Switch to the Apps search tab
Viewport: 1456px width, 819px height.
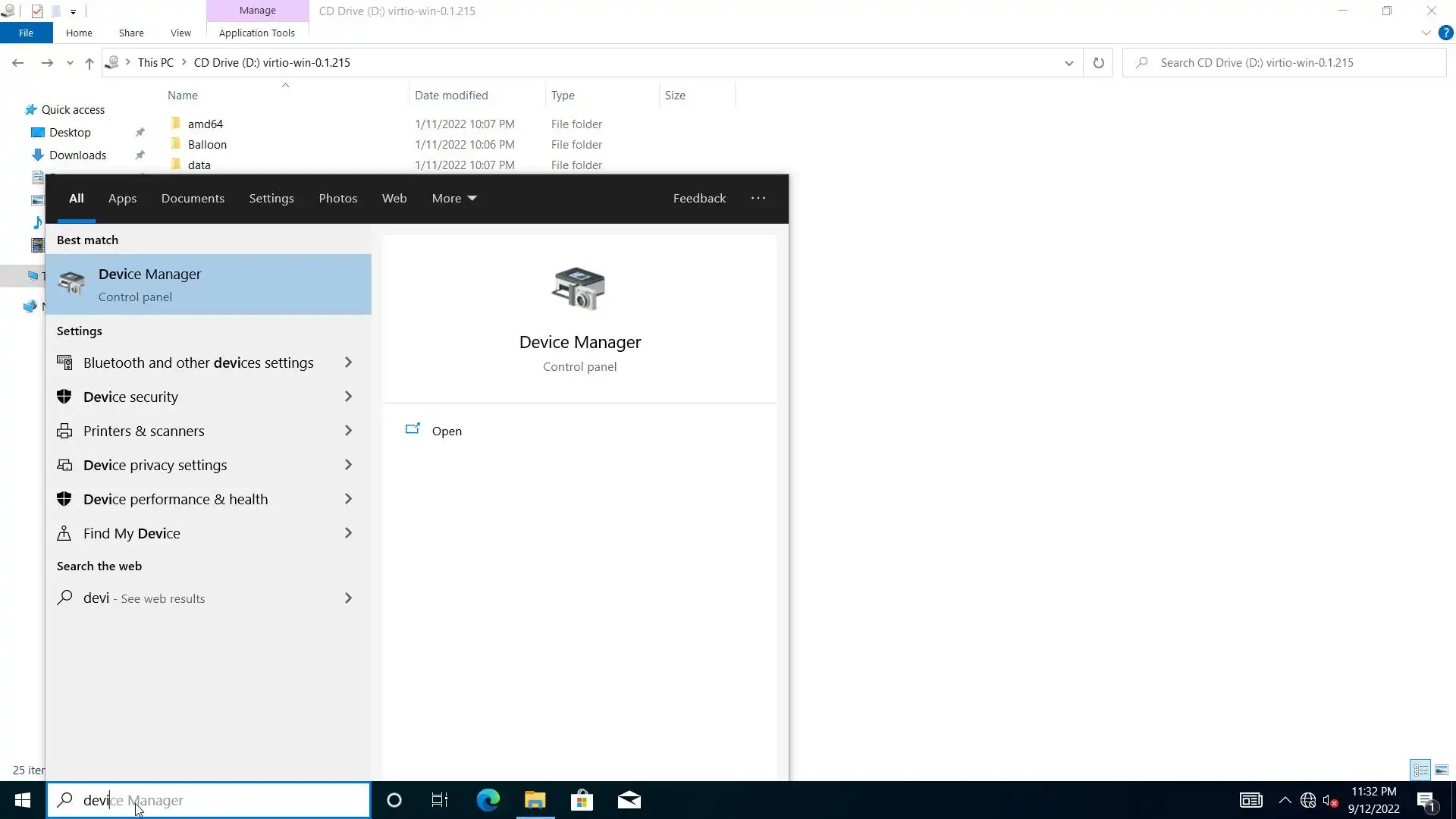[x=122, y=198]
